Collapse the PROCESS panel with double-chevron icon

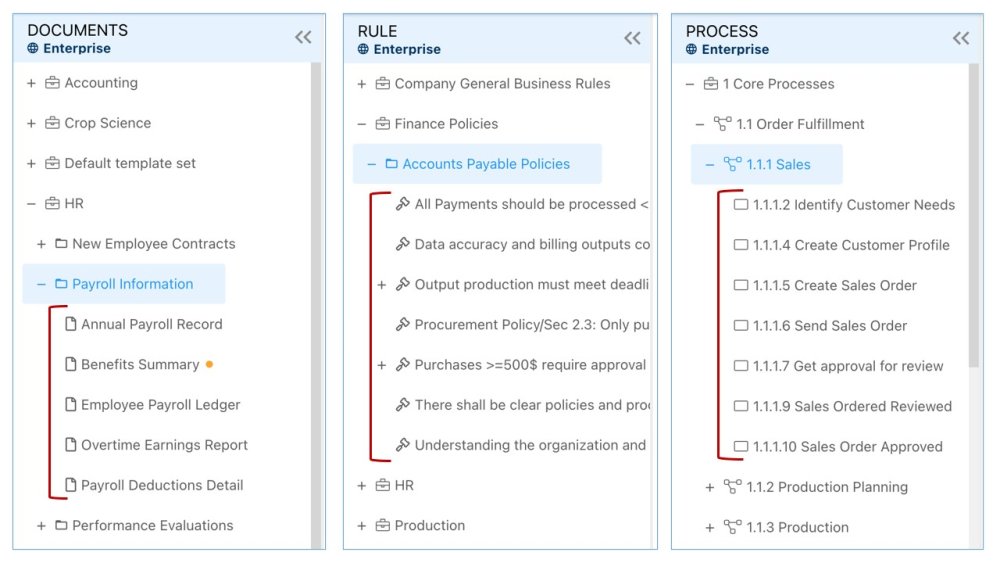(x=961, y=38)
